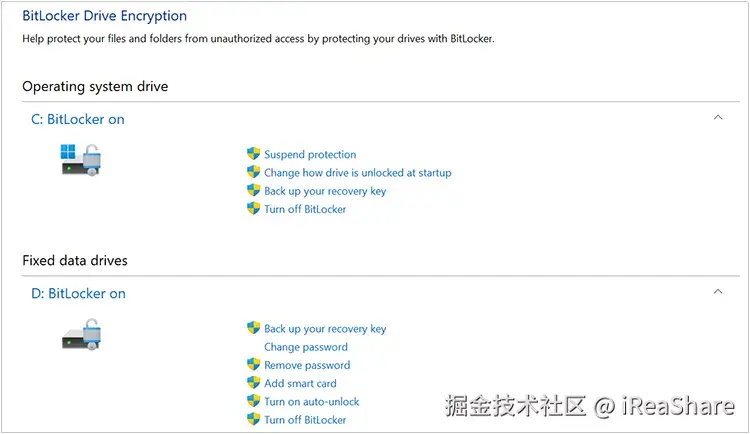Click Change password for D: drive
Viewport: 750px width, 434px height.
305,347
